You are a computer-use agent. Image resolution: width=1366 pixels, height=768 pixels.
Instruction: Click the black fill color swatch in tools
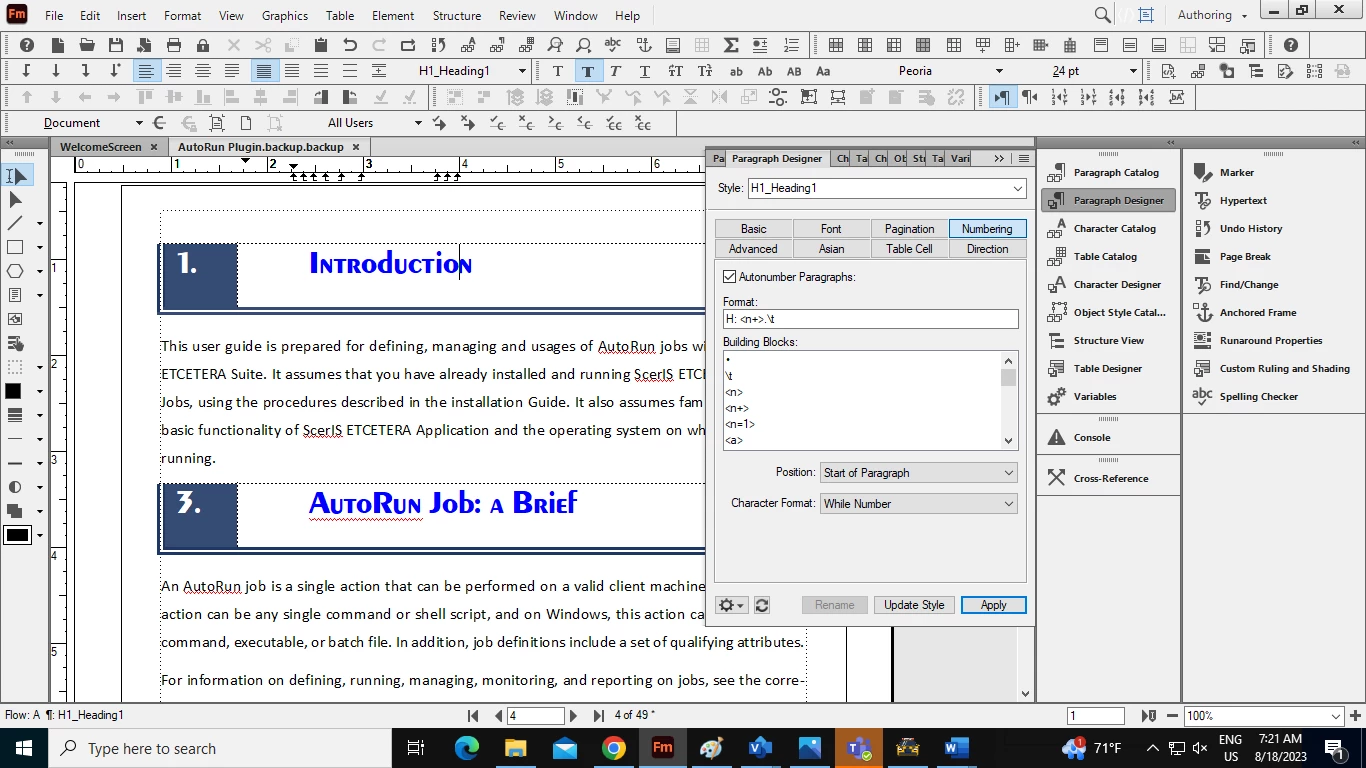tap(14, 391)
